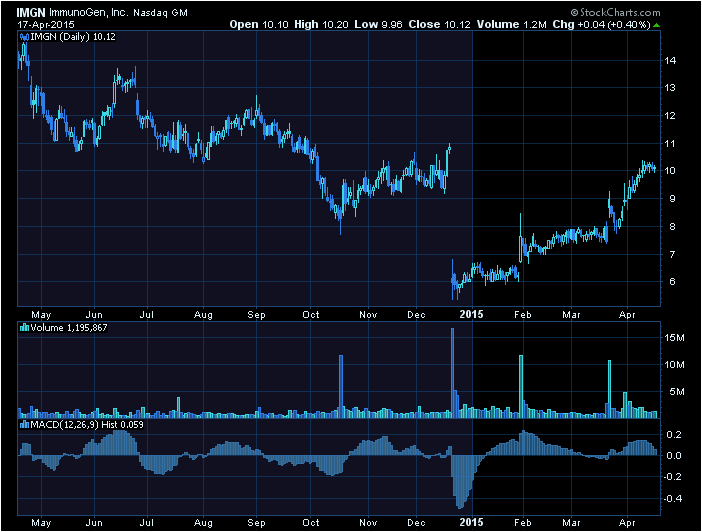The width and height of the screenshot is (702, 532).
Task: Click price axis label 14
Action: 670,60
